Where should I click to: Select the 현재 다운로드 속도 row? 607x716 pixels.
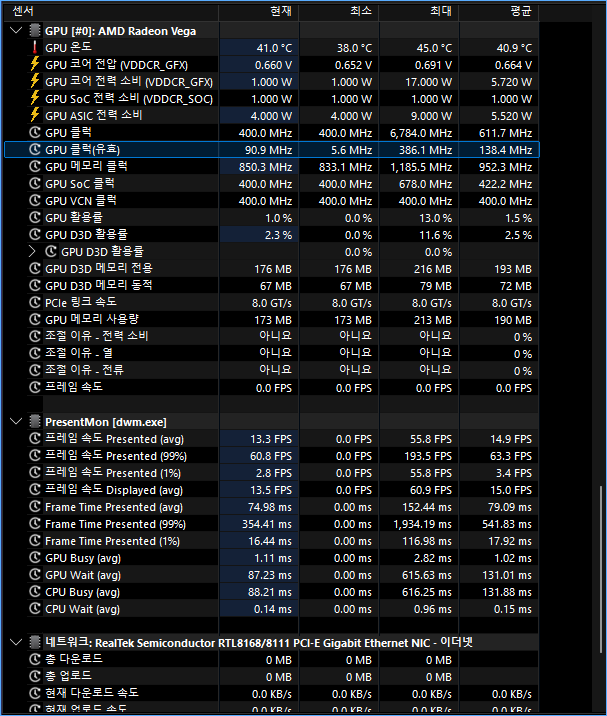click(x=271, y=693)
